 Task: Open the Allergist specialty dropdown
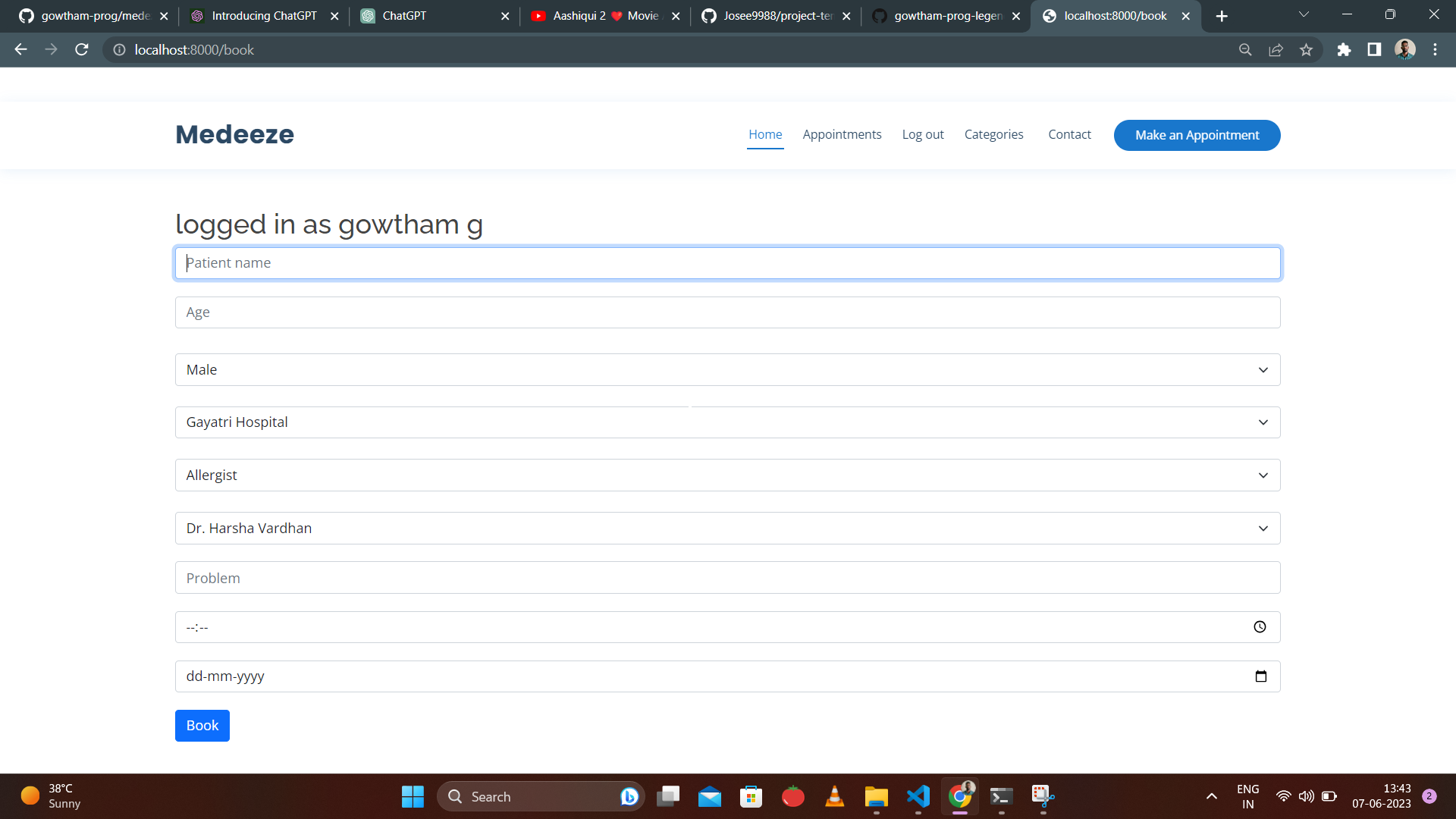[727, 475]
